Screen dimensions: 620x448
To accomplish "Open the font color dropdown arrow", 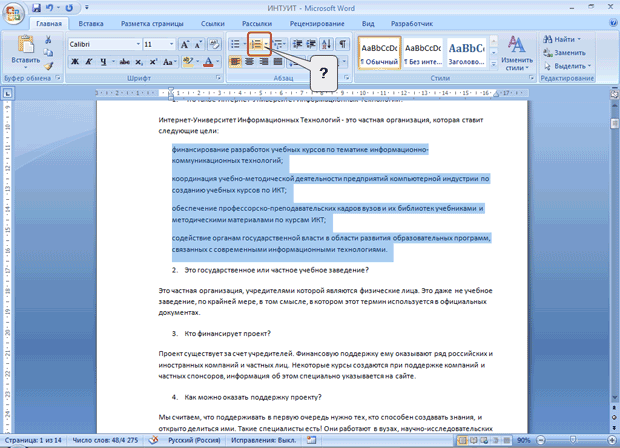I will click(217, 62).
